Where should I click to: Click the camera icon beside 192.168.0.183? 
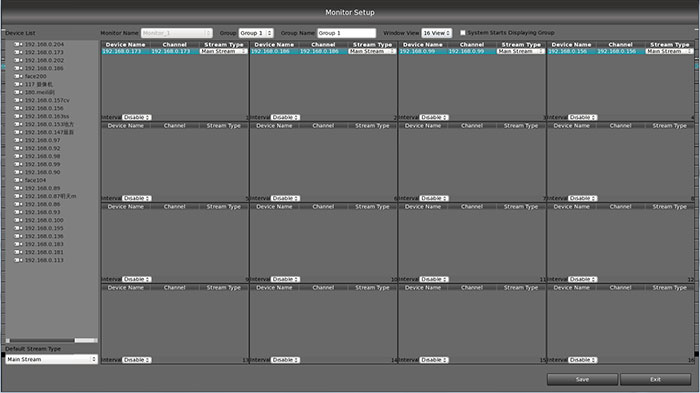tap(18, 244)
